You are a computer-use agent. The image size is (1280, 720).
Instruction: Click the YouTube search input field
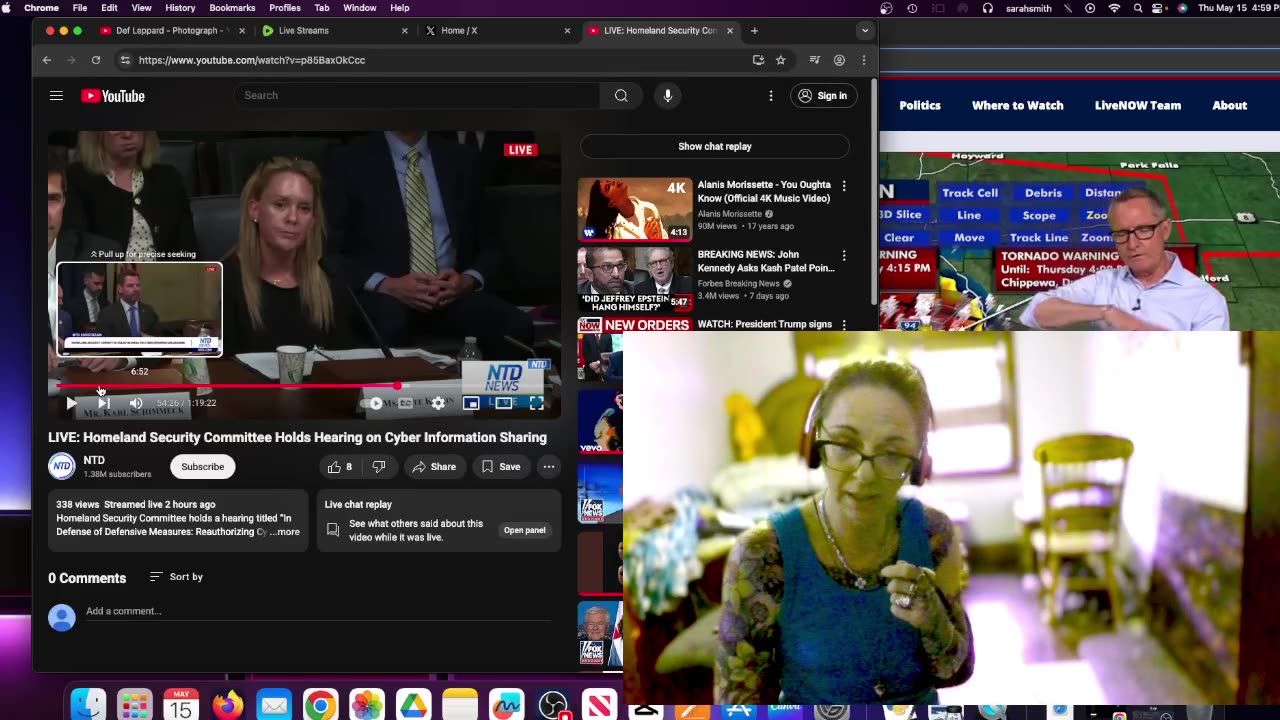click(x=417, y=95)
